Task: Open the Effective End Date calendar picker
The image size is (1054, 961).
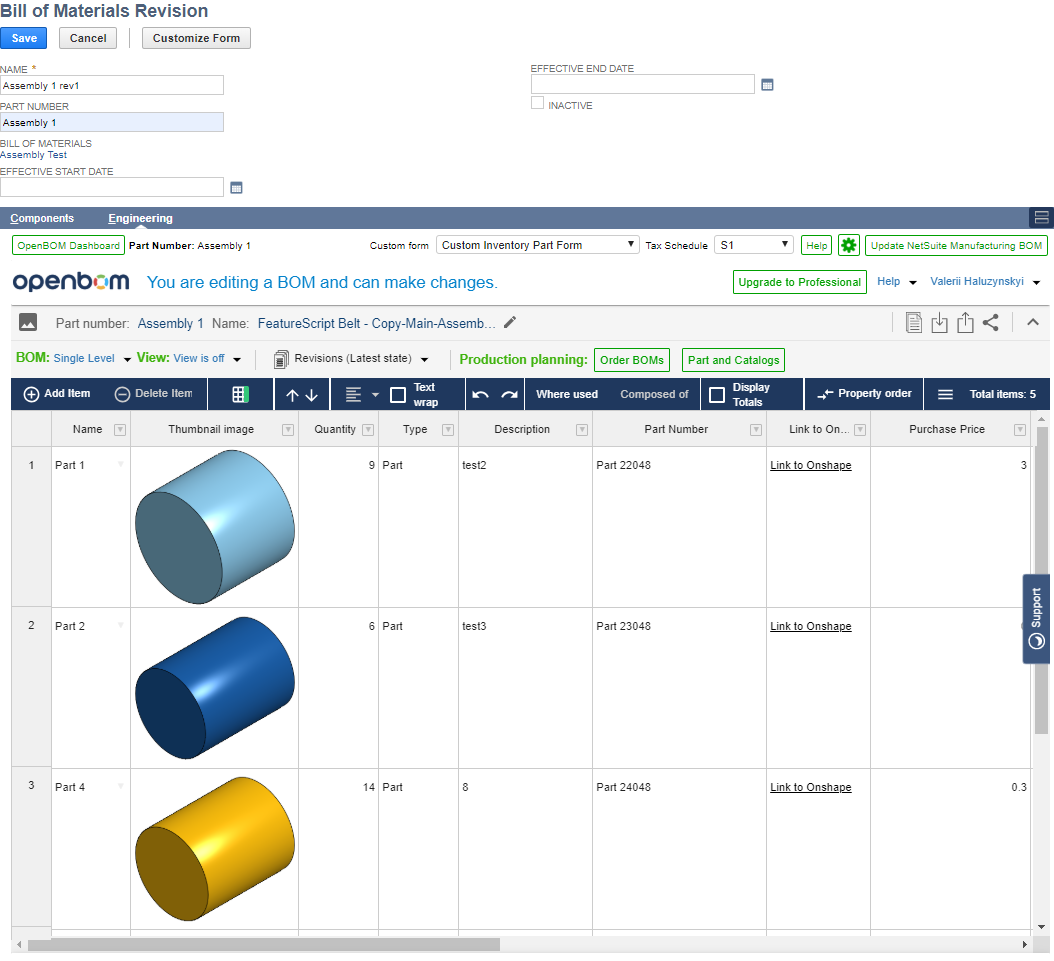Action: [x=767, y=85]
